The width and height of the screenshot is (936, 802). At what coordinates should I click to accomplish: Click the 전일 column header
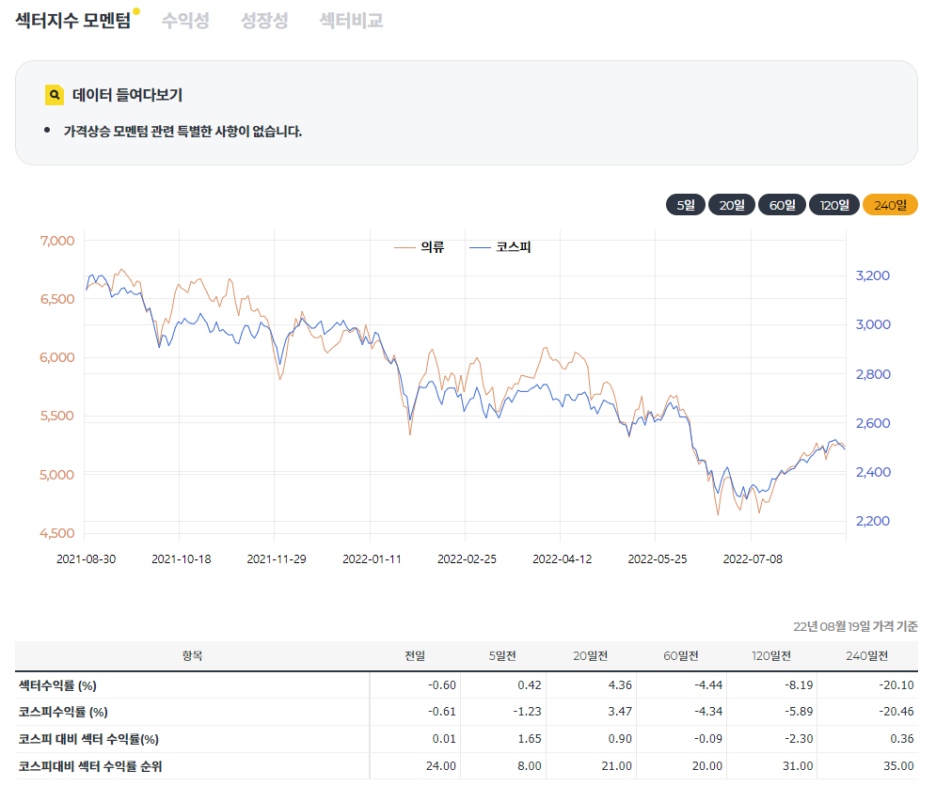pos(415,656)
